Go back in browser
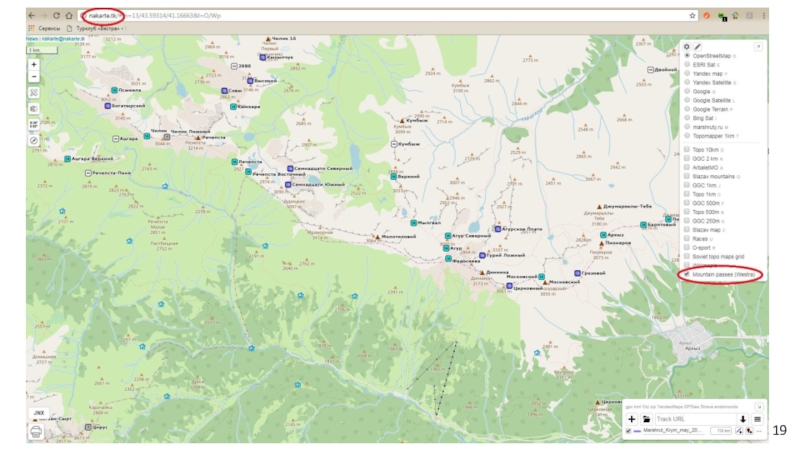800x450 pixels. tap(32, 16)
